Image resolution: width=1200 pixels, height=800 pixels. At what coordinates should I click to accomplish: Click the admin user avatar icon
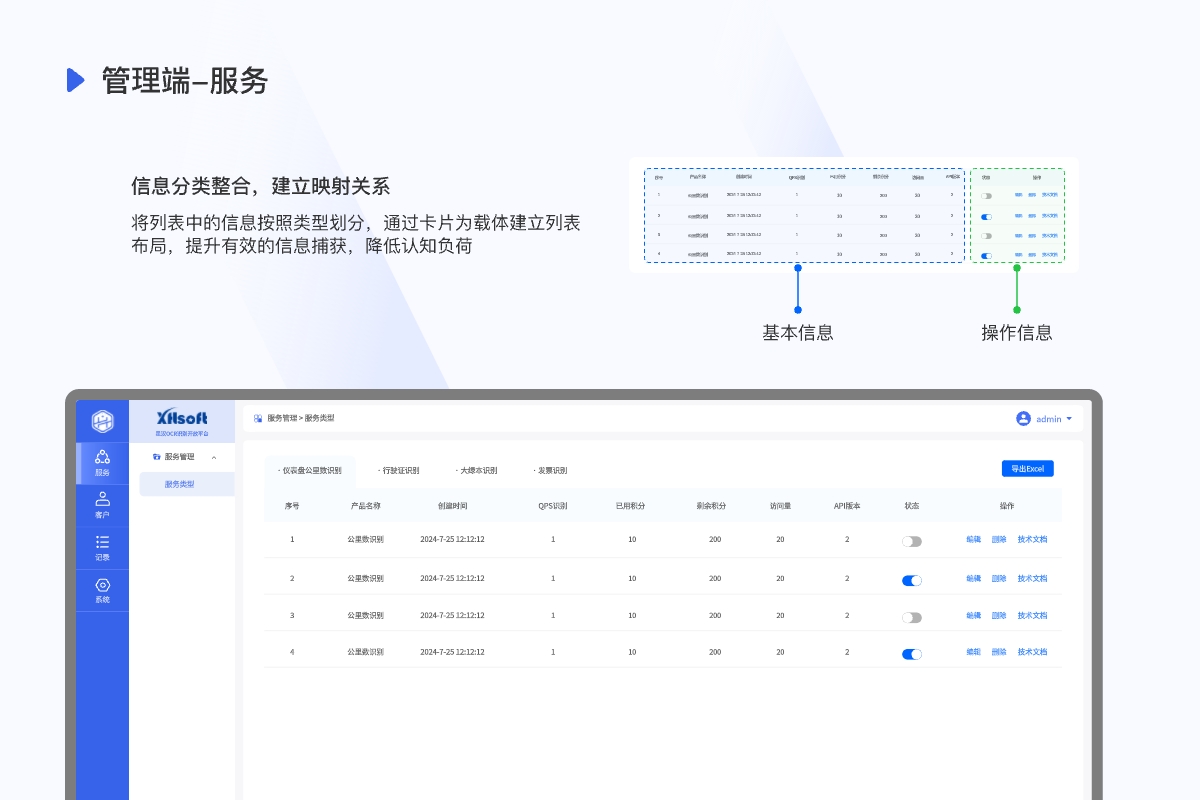pos(1023,419)
